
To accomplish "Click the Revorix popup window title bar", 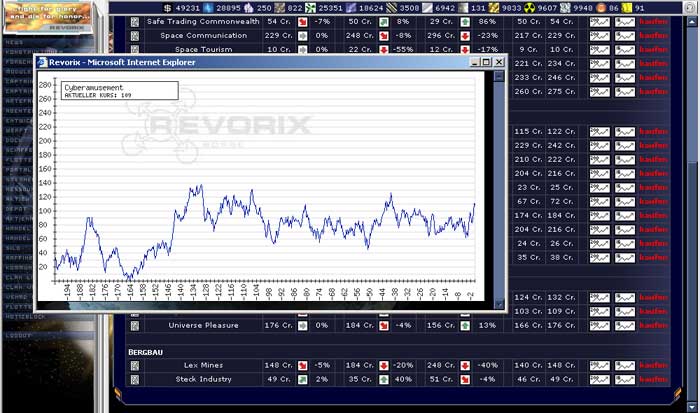I will coord(250,62).
